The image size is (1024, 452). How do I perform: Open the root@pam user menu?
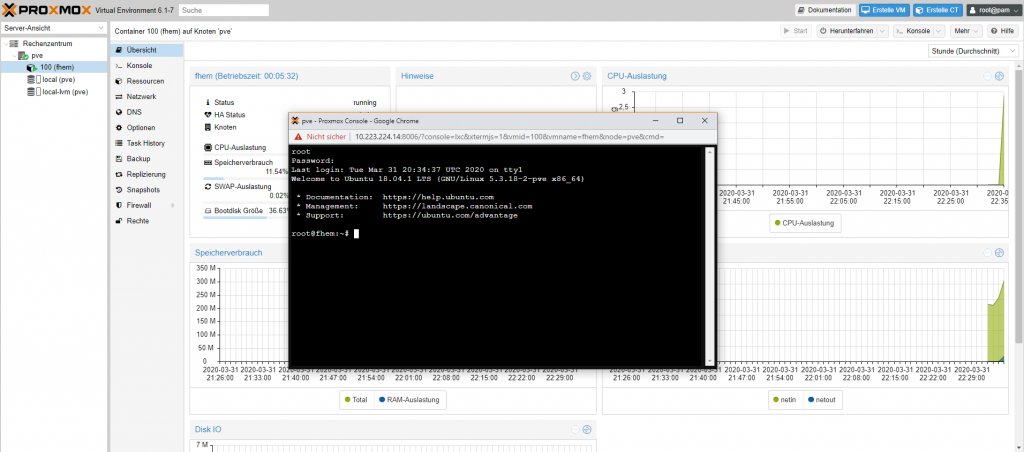click(x=992, y=10)
